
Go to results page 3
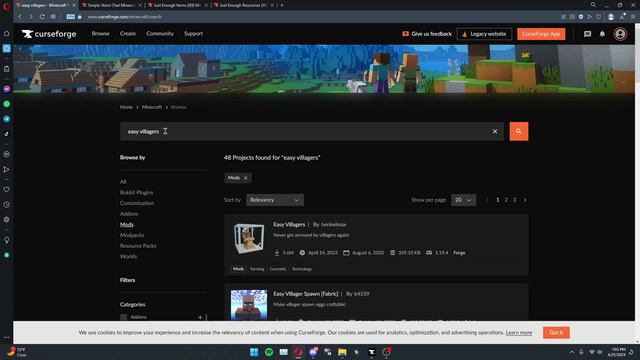tap(515, 200)
